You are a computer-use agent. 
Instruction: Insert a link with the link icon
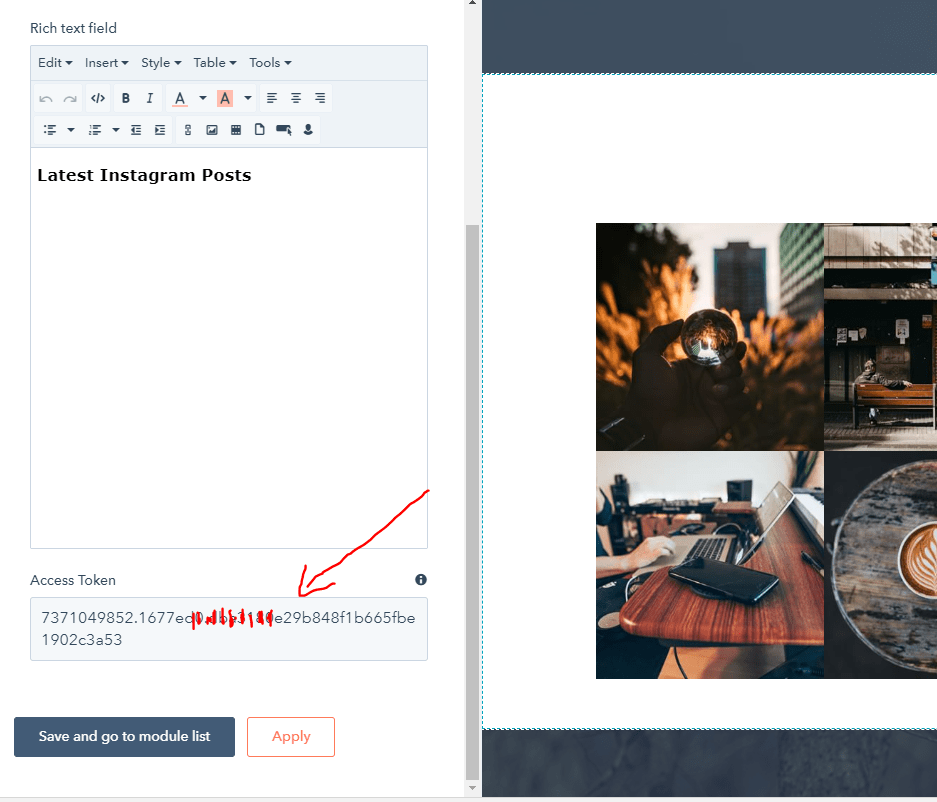coord(187,129)
